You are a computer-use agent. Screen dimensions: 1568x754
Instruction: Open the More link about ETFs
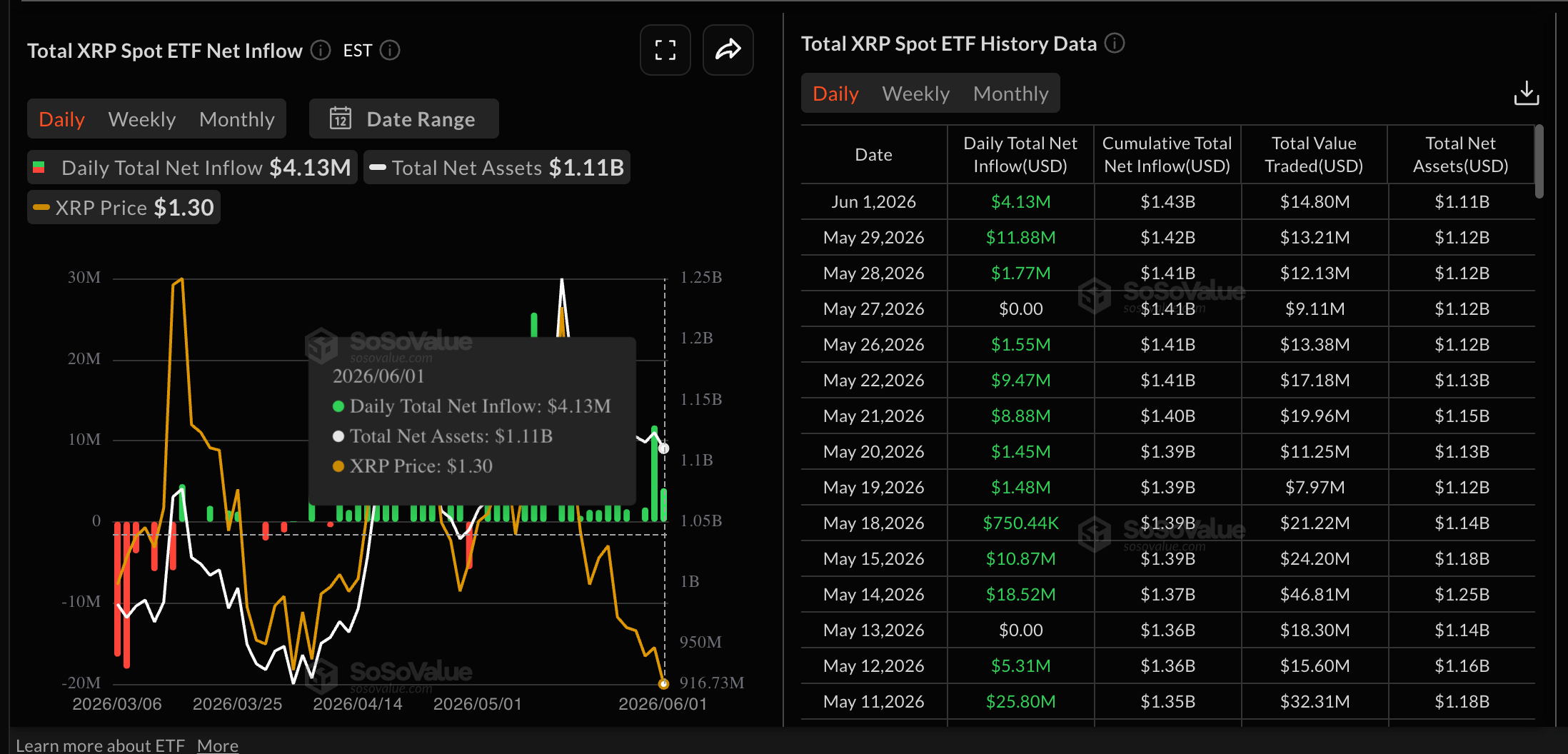pyautogui.click(x=218, y=745)
